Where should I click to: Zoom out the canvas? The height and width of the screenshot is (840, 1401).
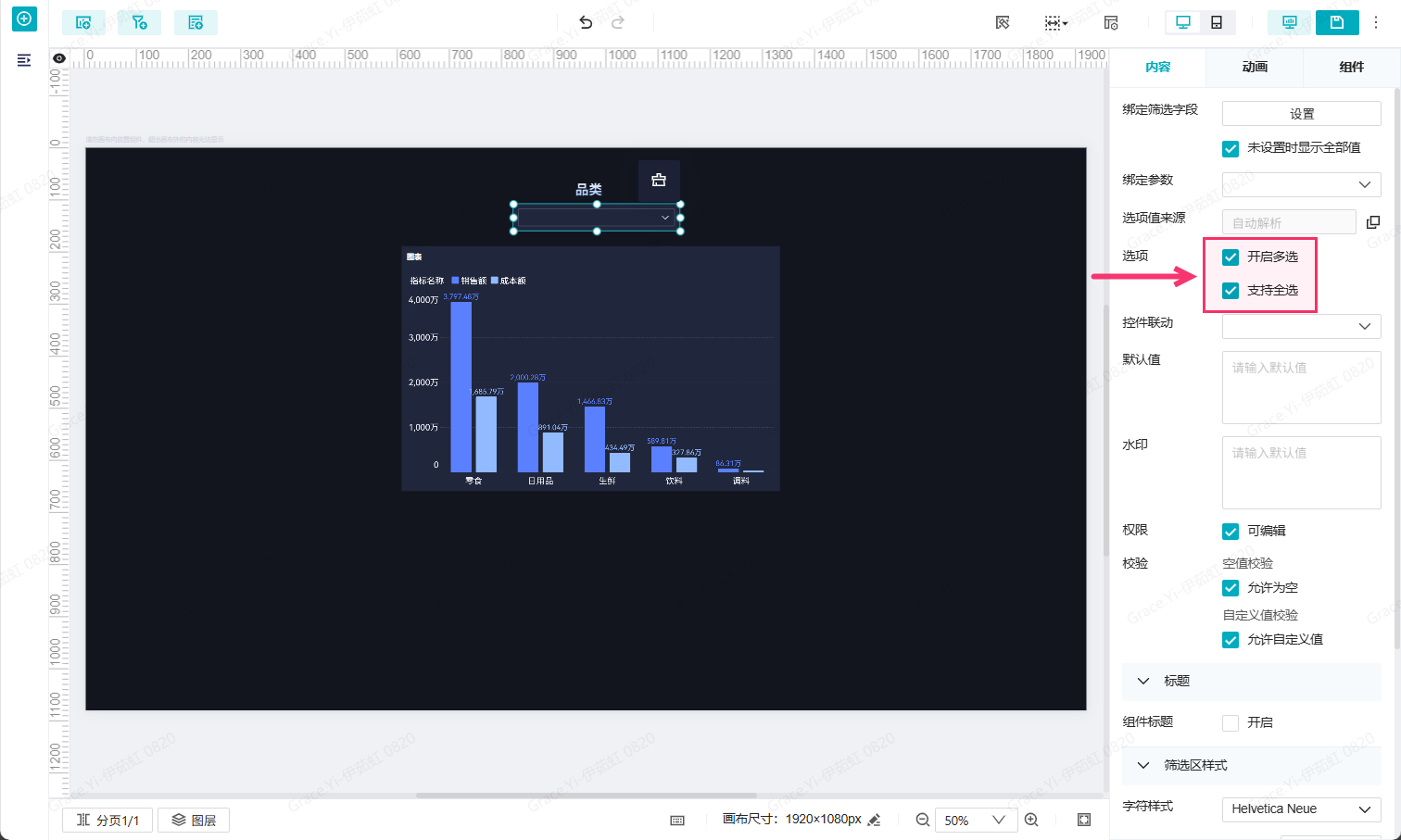point(923,820)
